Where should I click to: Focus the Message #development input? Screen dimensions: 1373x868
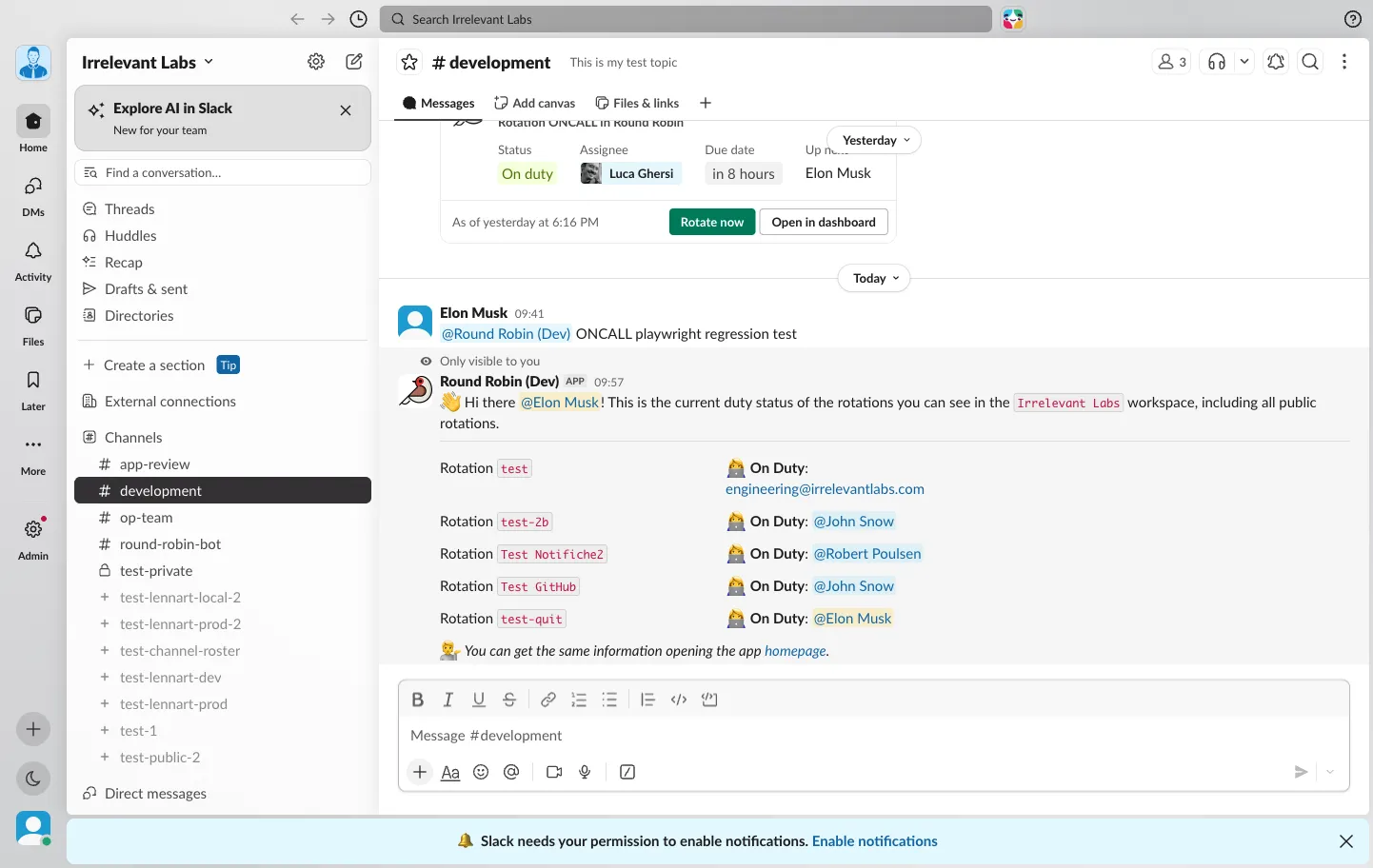point(874,736)
